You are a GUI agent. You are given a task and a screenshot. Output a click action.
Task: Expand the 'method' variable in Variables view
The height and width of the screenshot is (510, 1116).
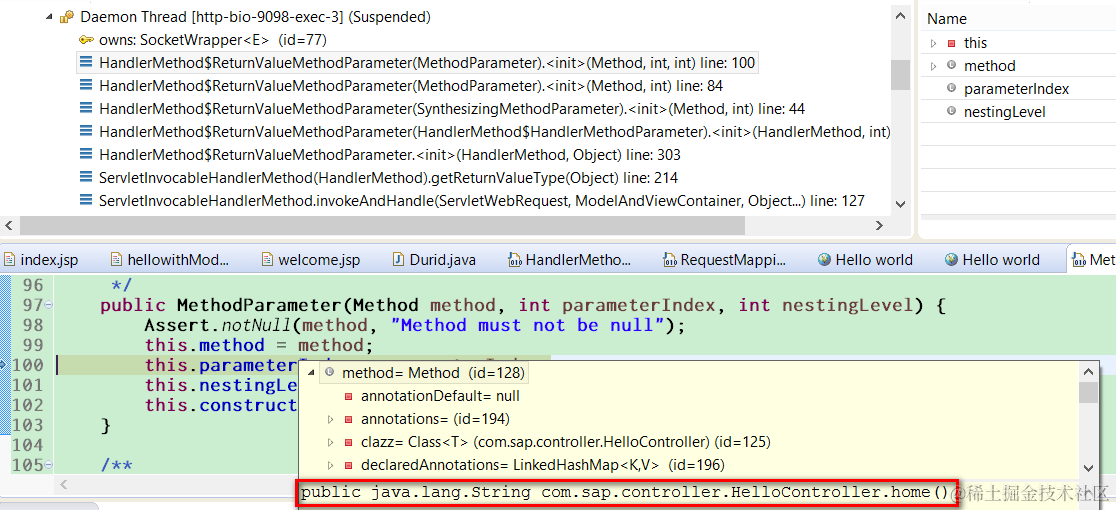click(x=934, y=66)
